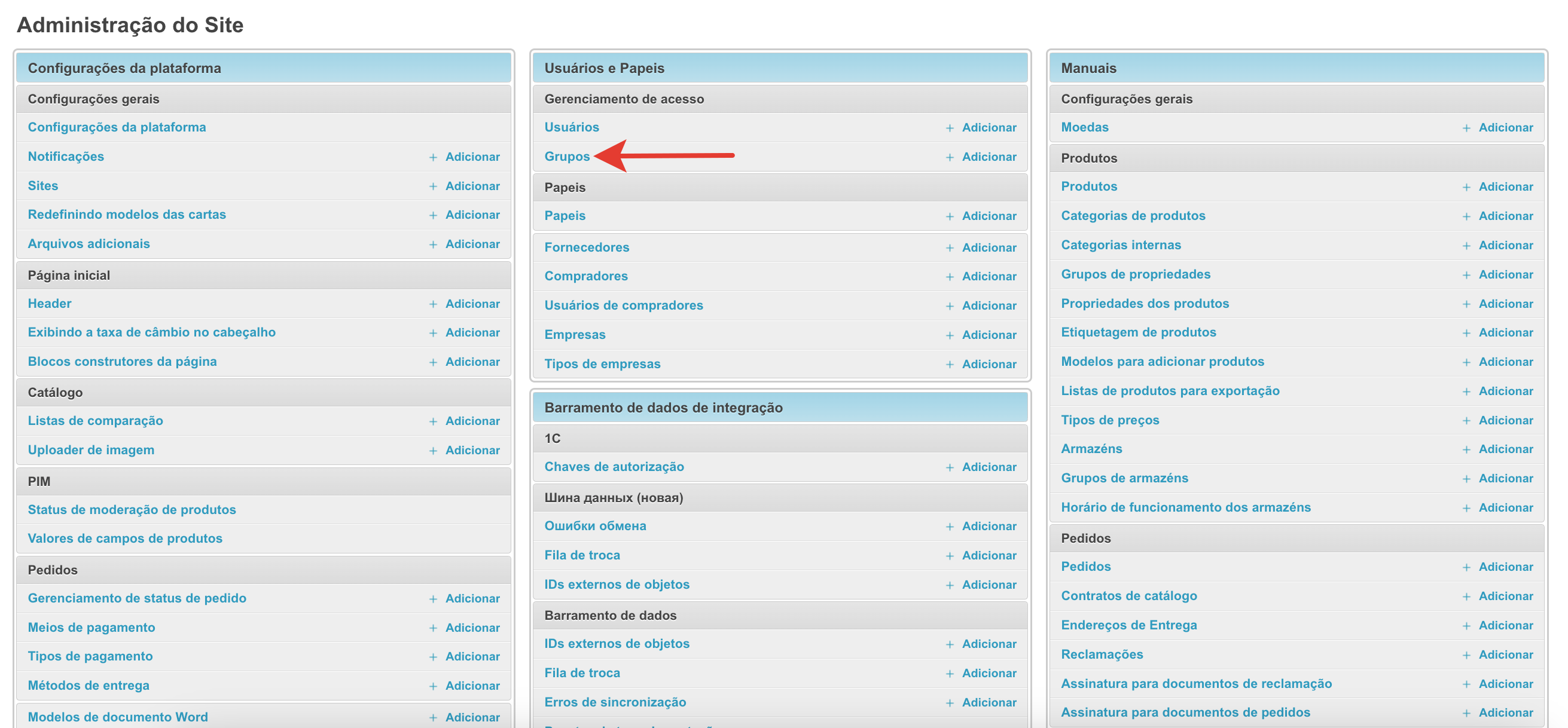The image size is (1568, 728).
Task: Click Adicionar for Fornecedores
Action: pyautogui.click(x=989, y=247)
